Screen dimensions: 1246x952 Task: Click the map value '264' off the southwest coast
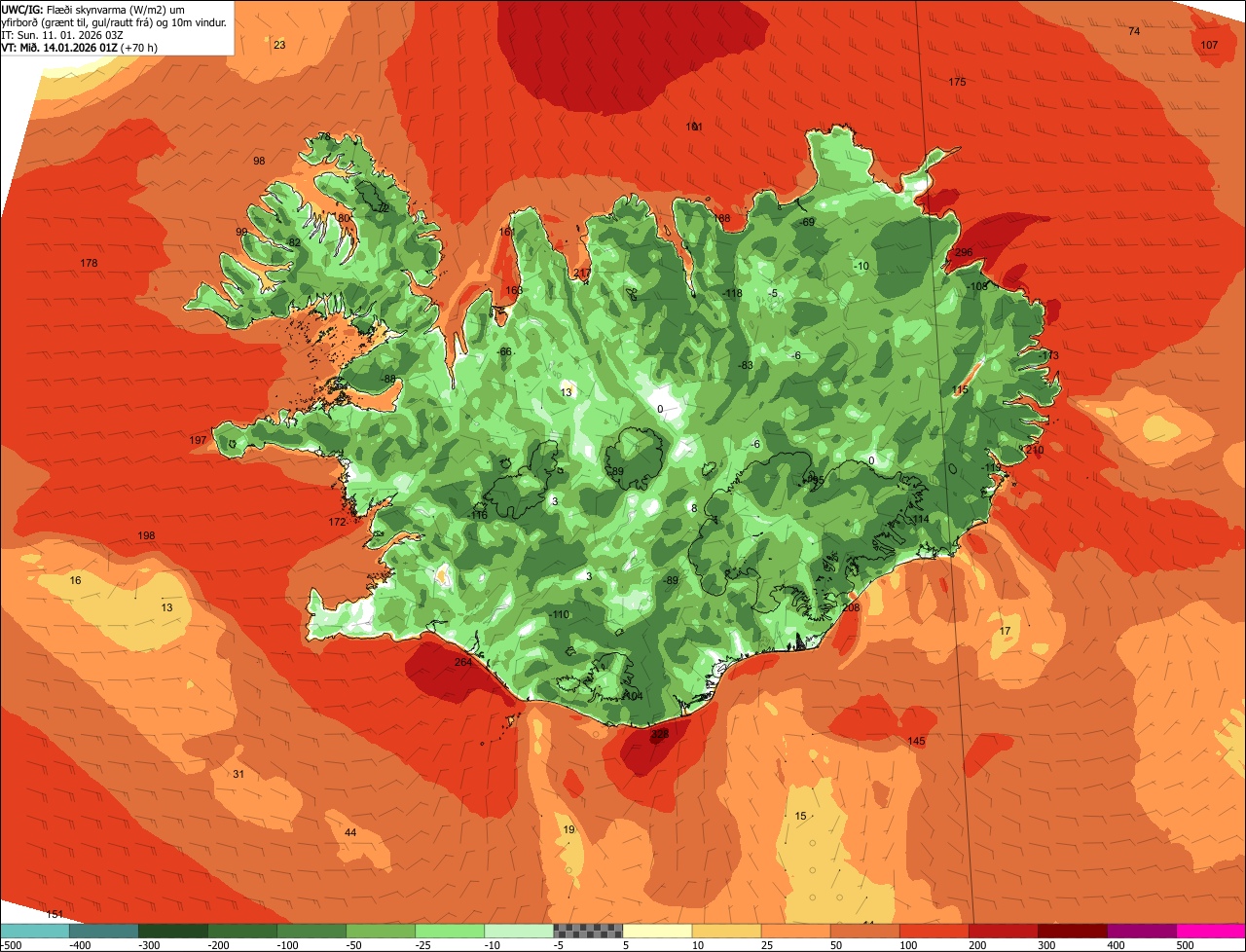pyautogui.click(x=463, y=663)
